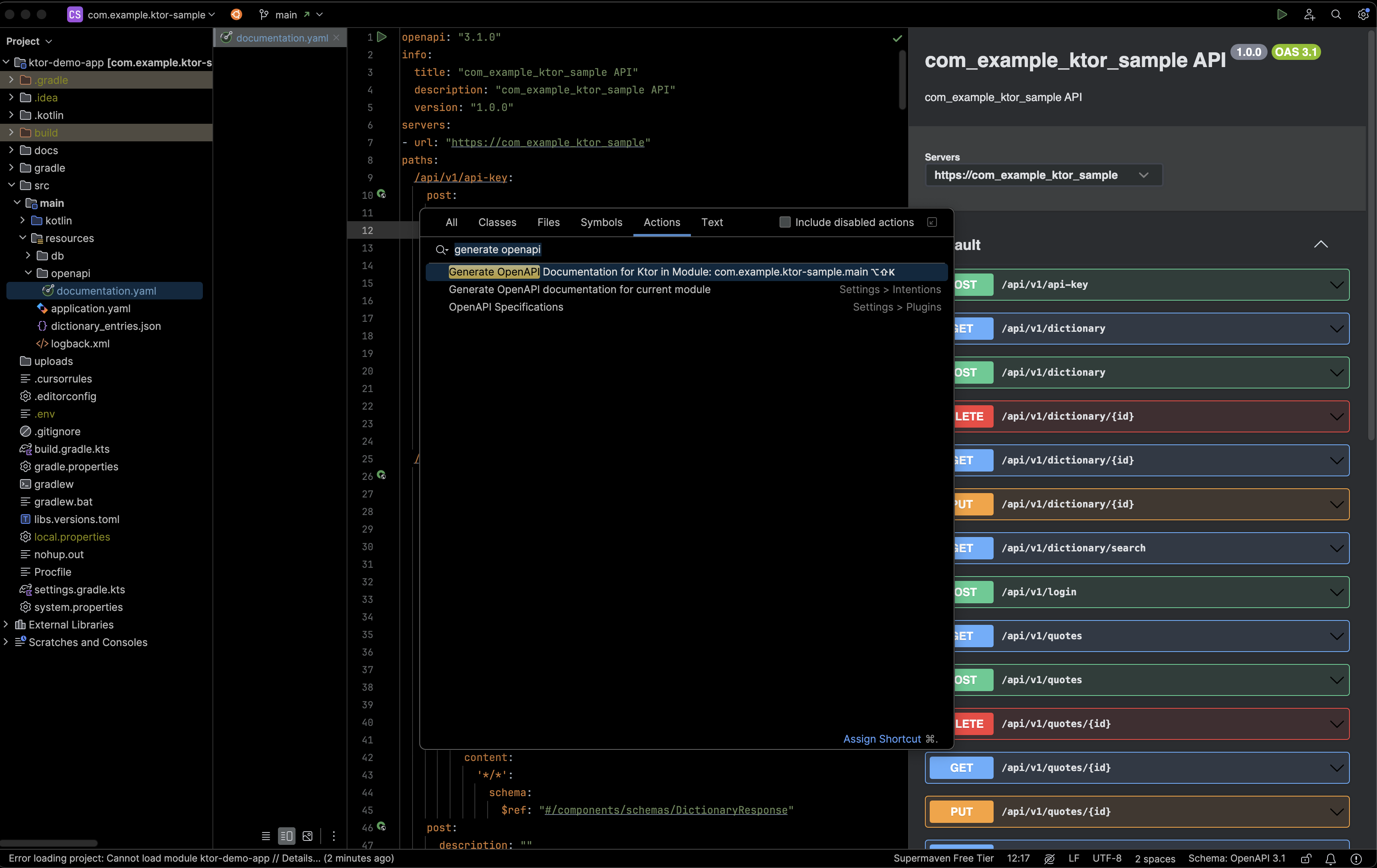Change the UTF-8 file encoding
This screenshot has height=868, width=1377.
(x=1107, y=858)
